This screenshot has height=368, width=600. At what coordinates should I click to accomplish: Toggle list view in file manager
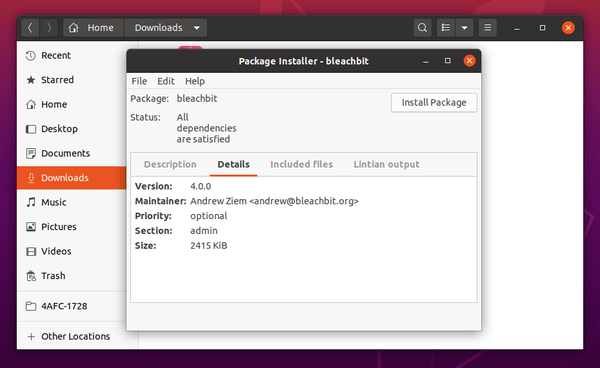coord(446,28)
